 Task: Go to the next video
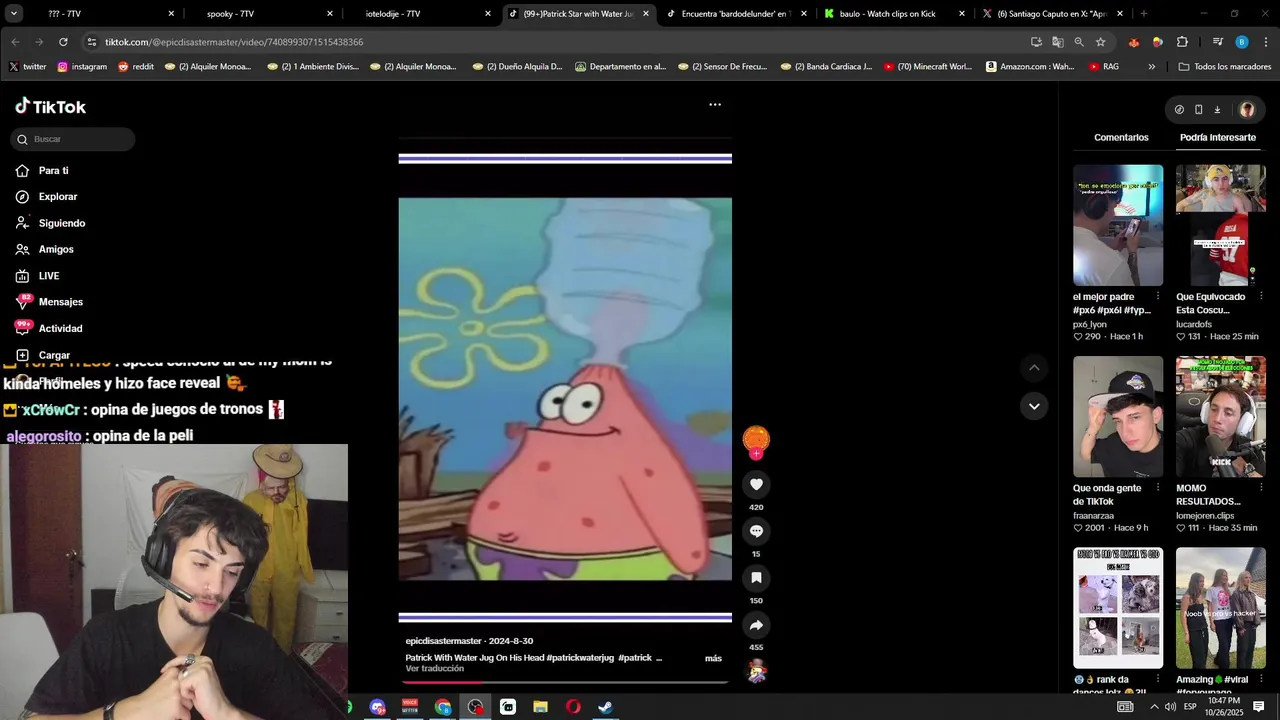point(1034,406)
